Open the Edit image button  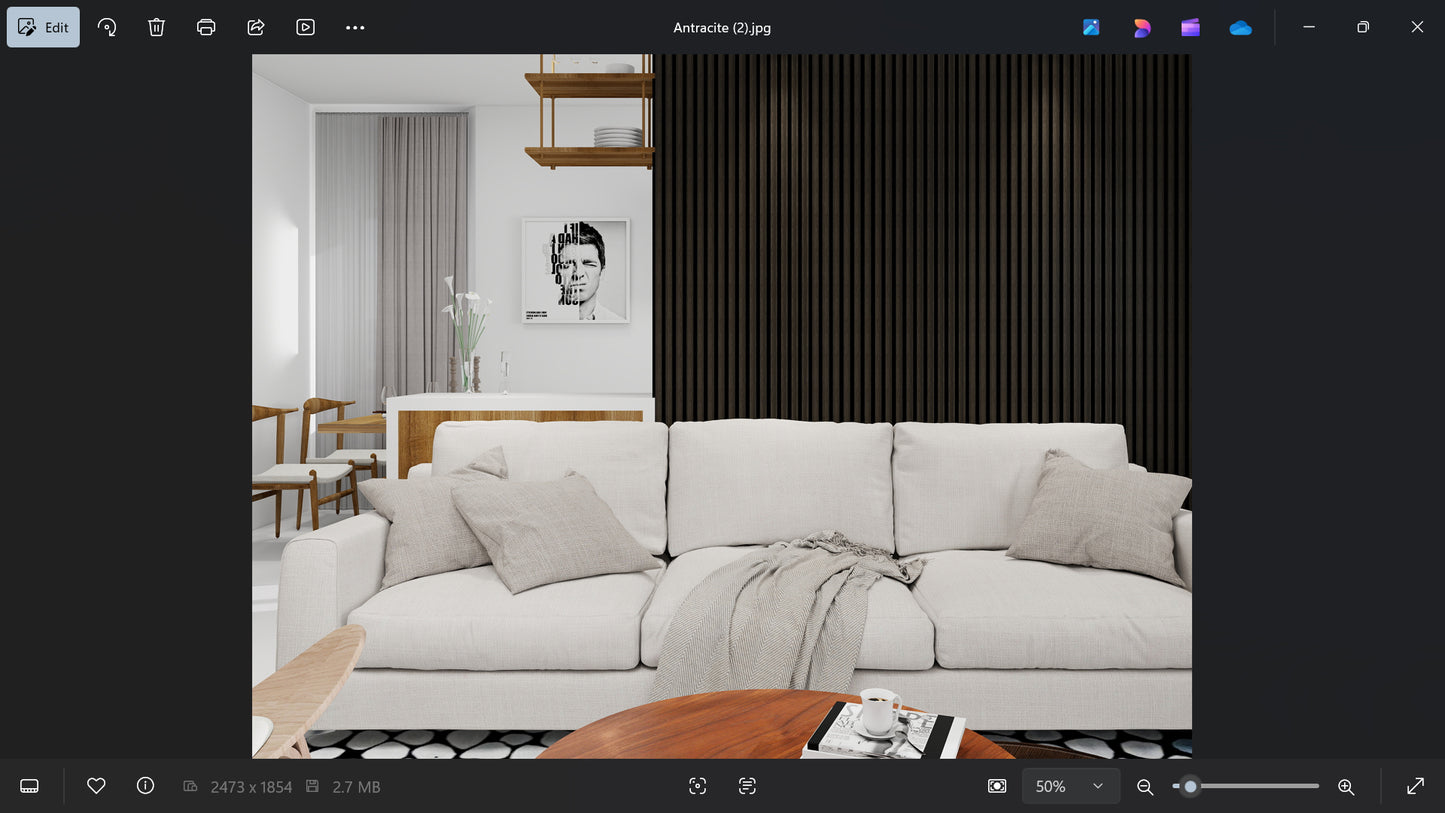point(43,27)
